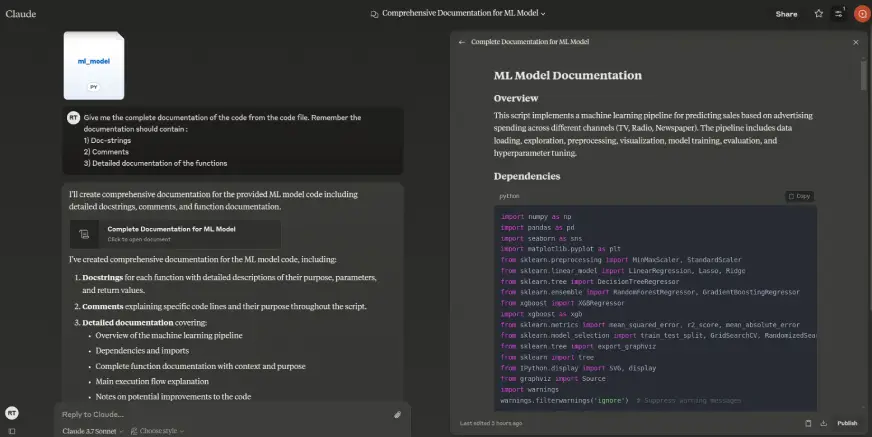Attach a file with the paperclip icon
Viewport: 872px width, 437px height.
397,414
